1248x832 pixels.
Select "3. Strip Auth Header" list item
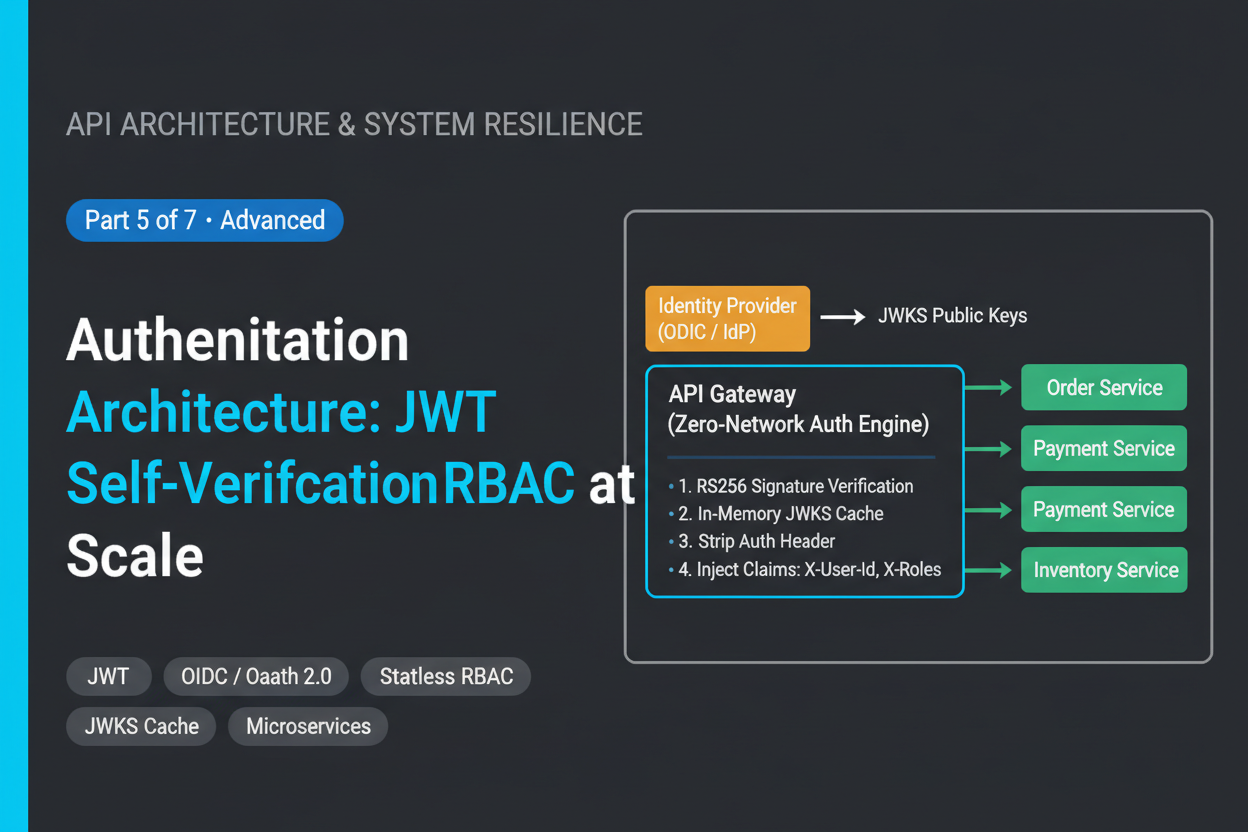click(x=757, y=541)
